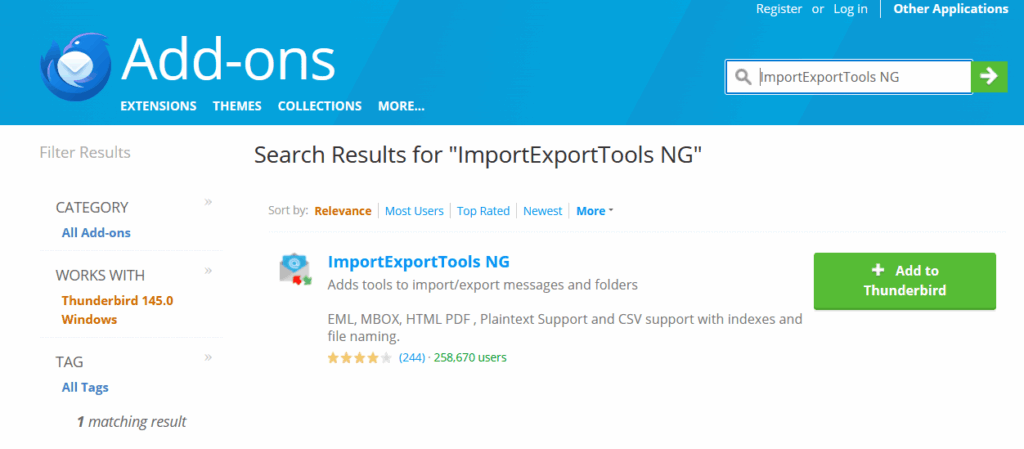Select the All Add-ons category filter

point(96,232)
